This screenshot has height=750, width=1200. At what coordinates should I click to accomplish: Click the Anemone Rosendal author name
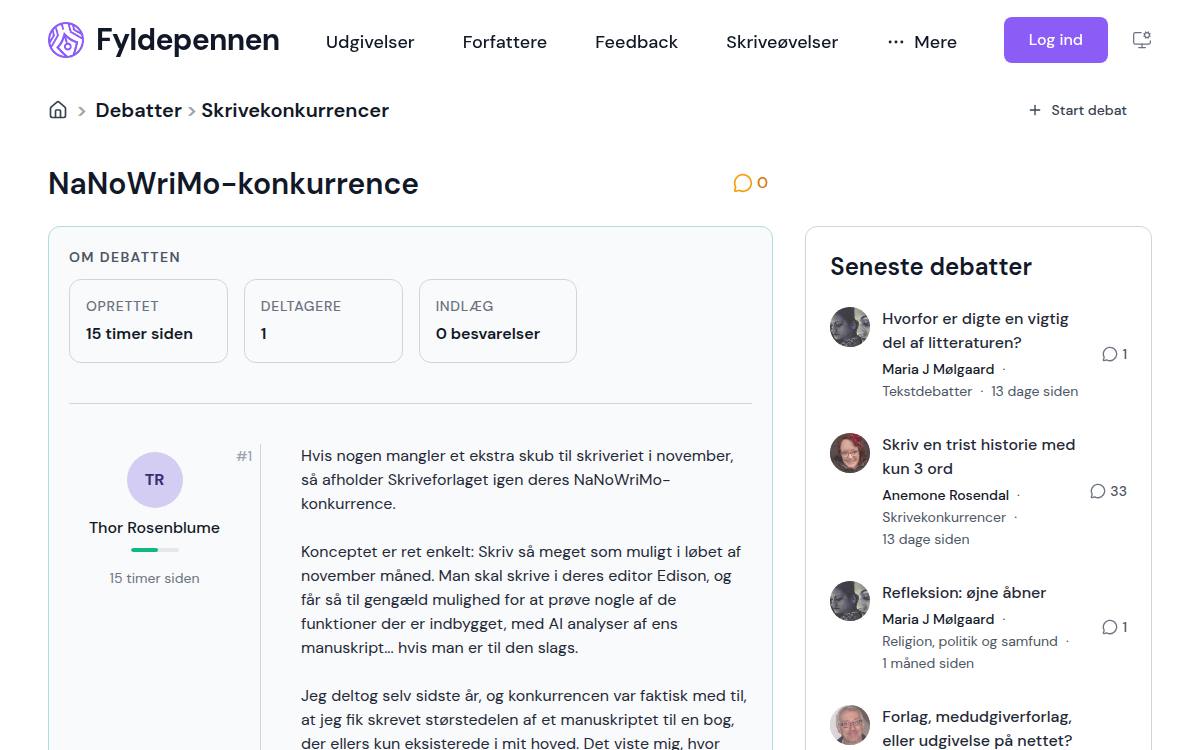point(946,495)
